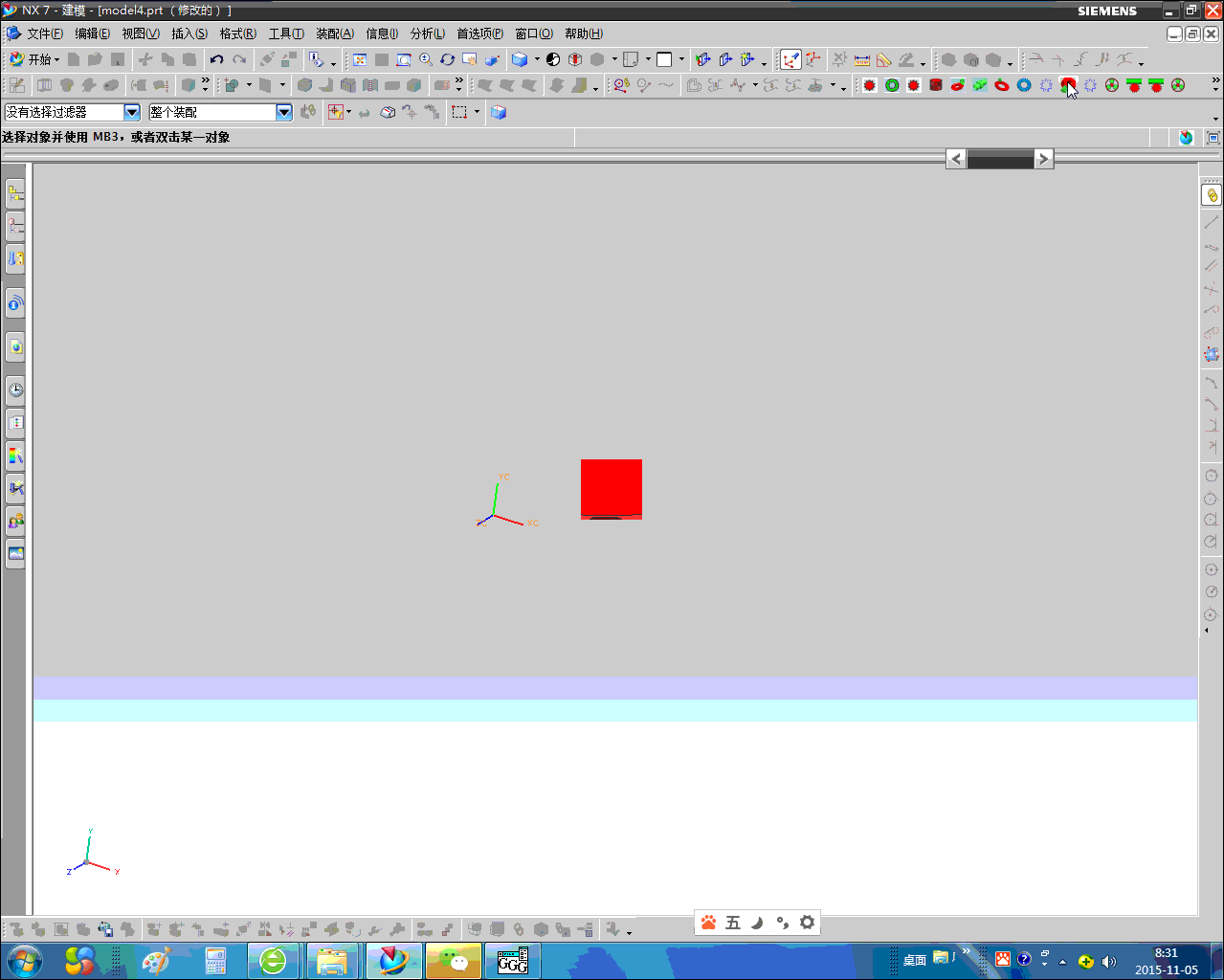Click the Windows Start orb
Viewport: 1224px width, 980px height.
pyautogui.click(x=23, y=961)
